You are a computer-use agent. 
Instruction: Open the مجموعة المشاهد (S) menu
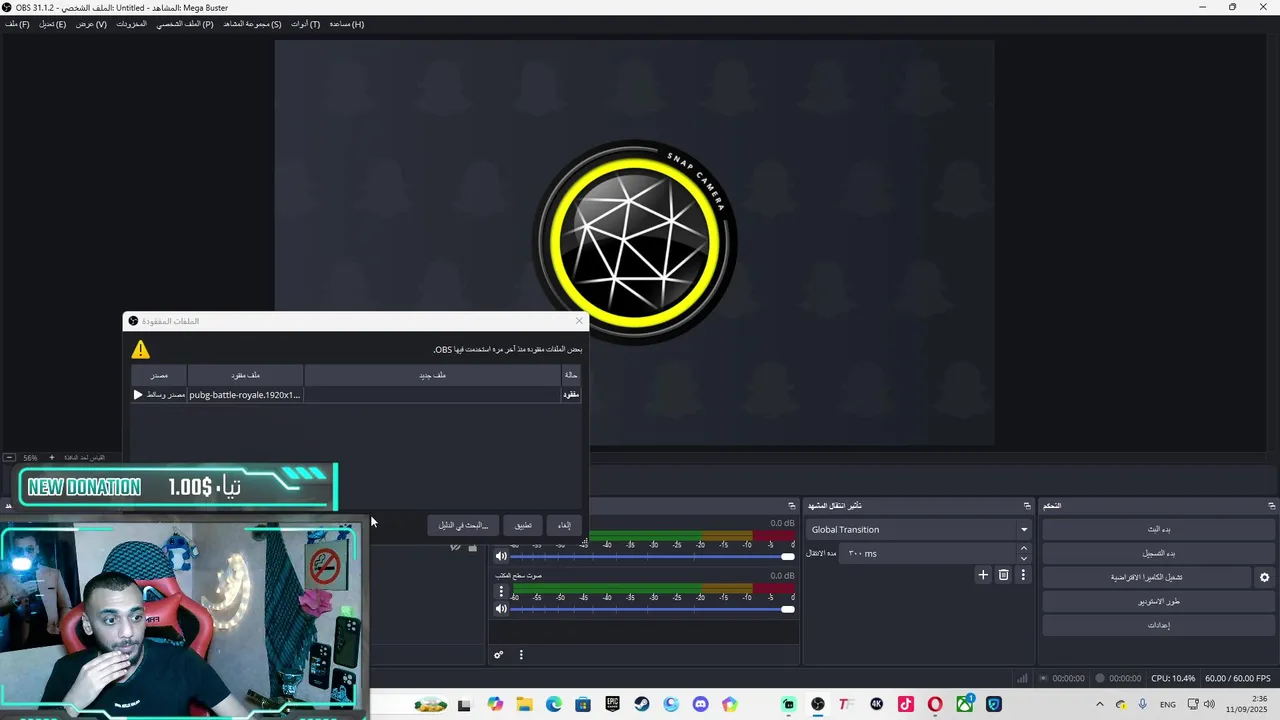(252, 24)
